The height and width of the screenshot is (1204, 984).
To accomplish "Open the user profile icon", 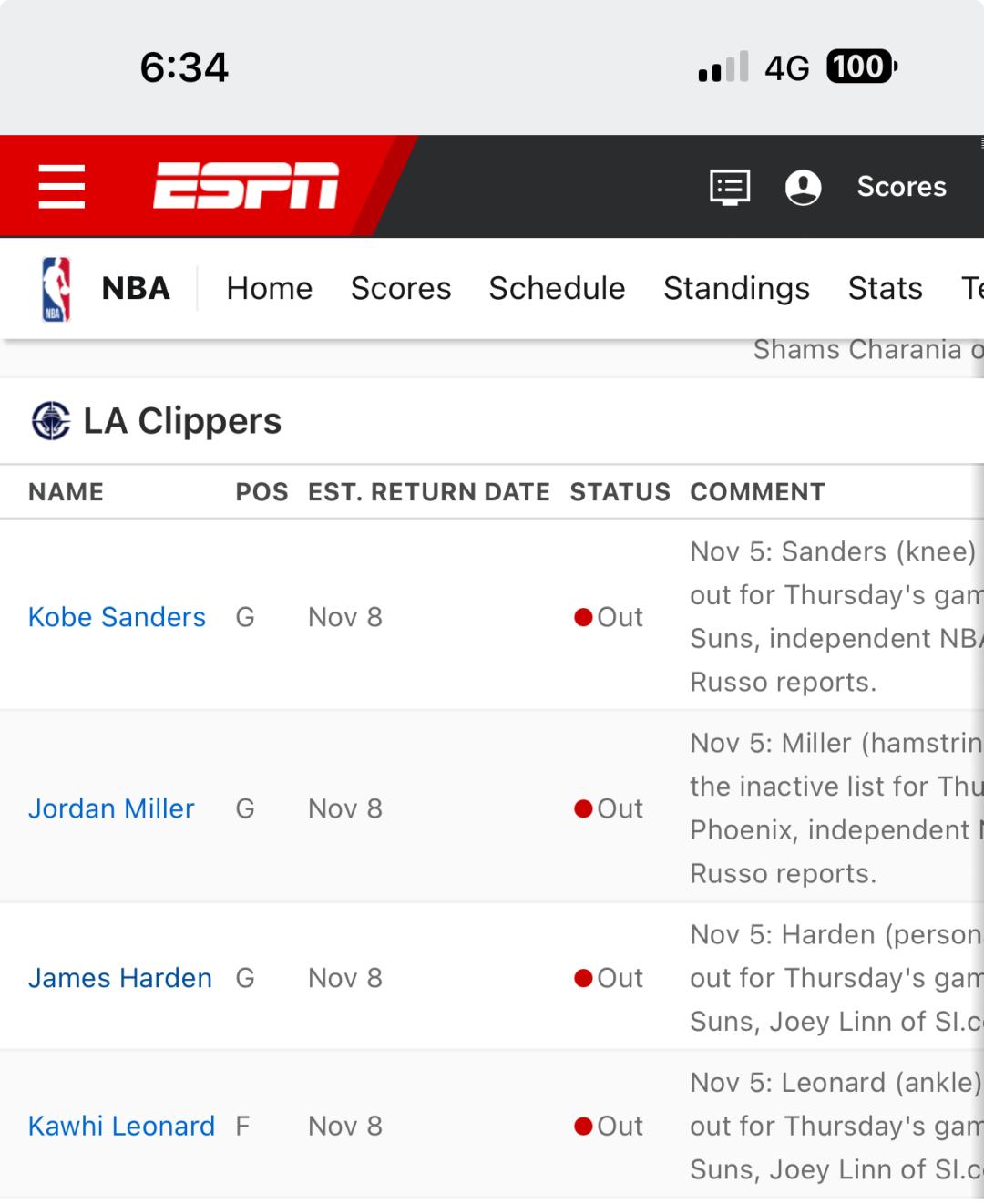I will tap(803, 187).
